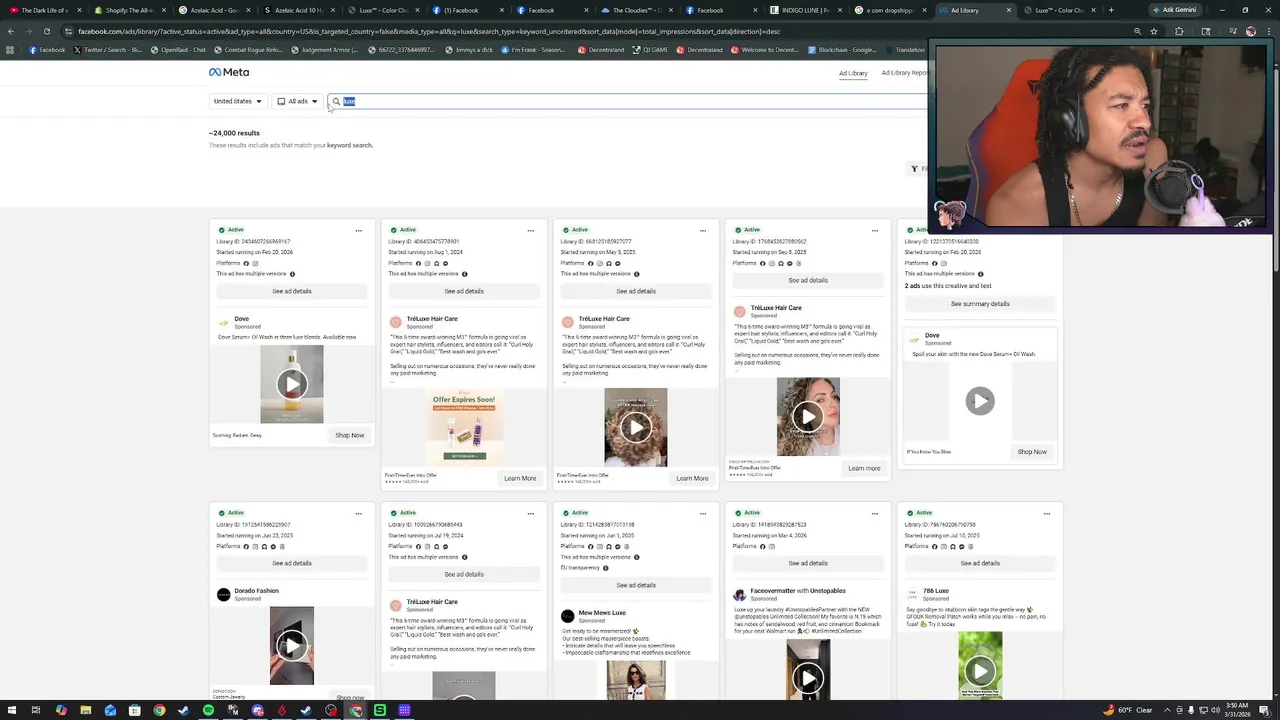
Task: Click See summary details on the Dove 2-ads card
Action: pyautogui.click(x=980, y=304)
